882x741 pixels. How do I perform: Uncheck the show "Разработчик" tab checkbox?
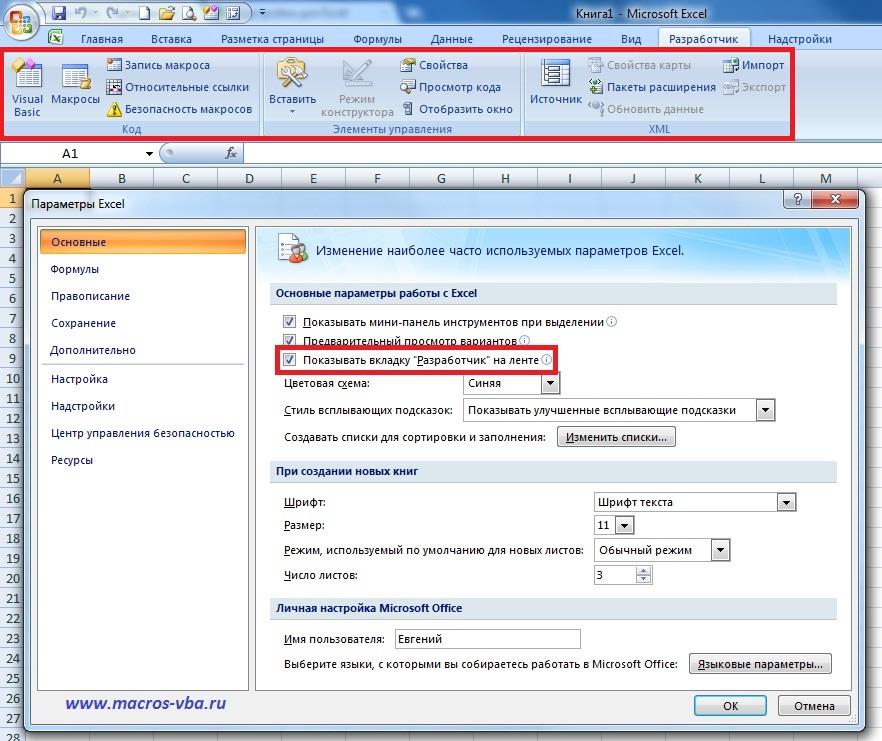[x=289, y=360]
